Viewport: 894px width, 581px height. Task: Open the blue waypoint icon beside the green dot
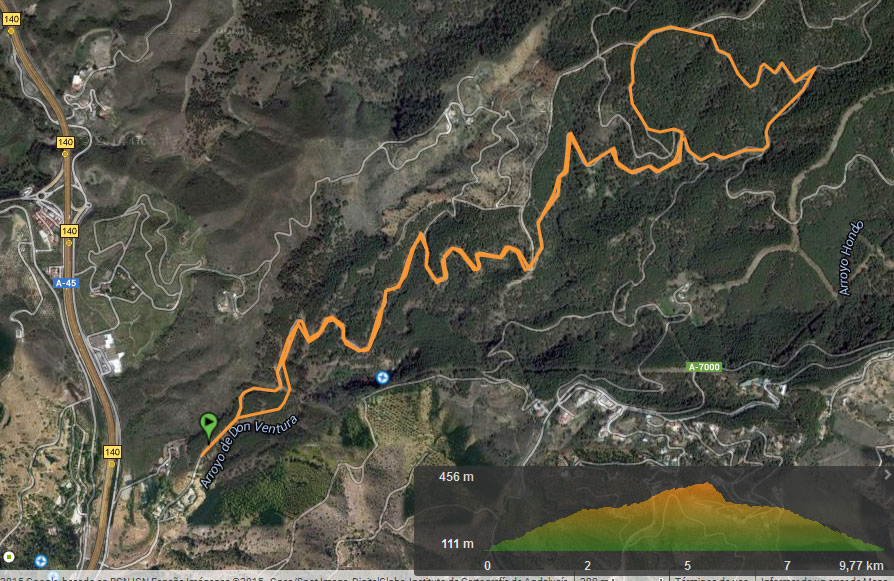click(x=40, y=561)
